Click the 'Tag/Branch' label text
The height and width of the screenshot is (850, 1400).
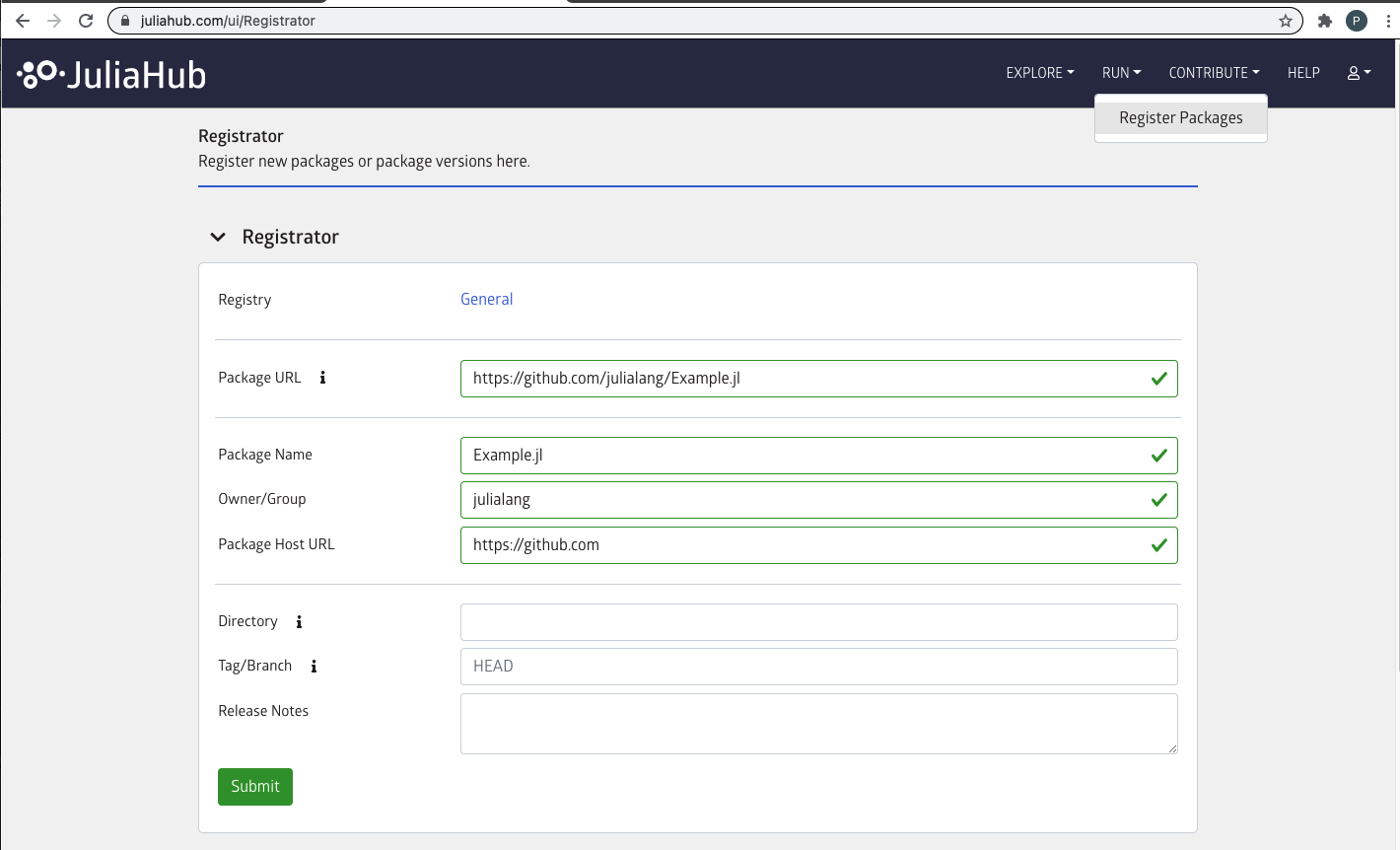click(255, 666)
